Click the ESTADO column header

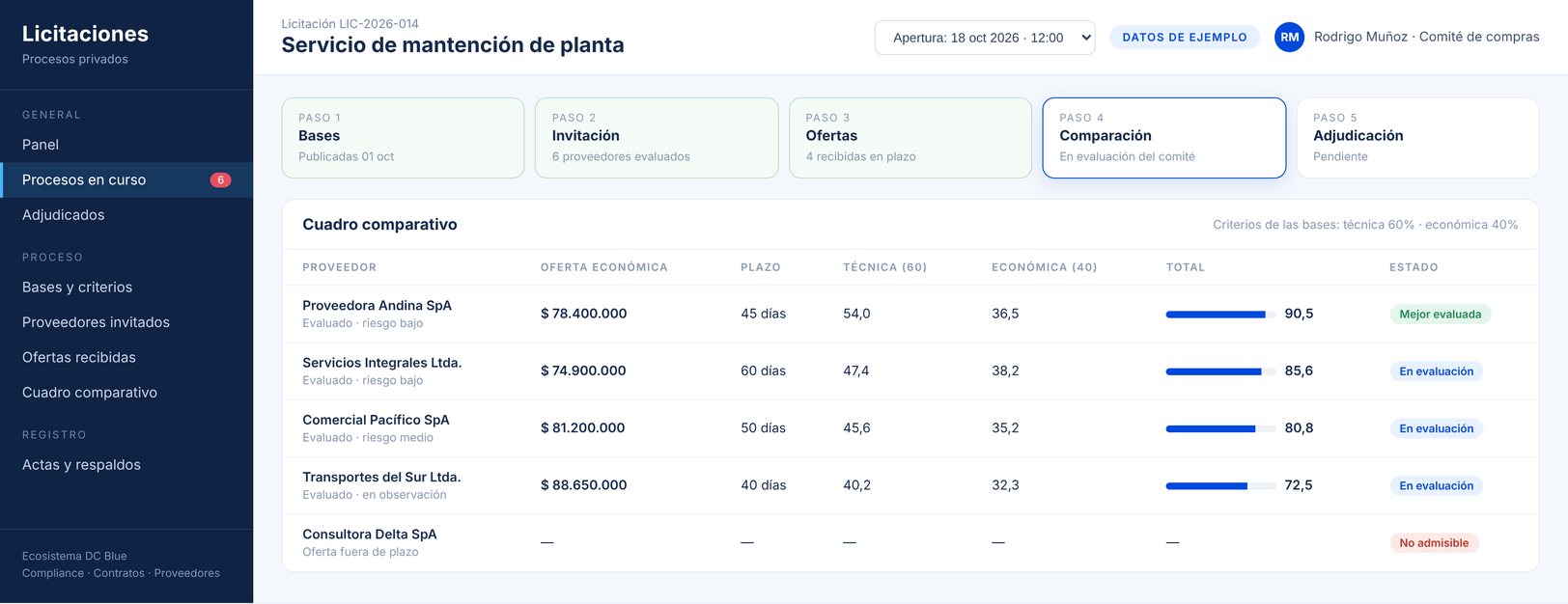click(x=1414, y=267)
